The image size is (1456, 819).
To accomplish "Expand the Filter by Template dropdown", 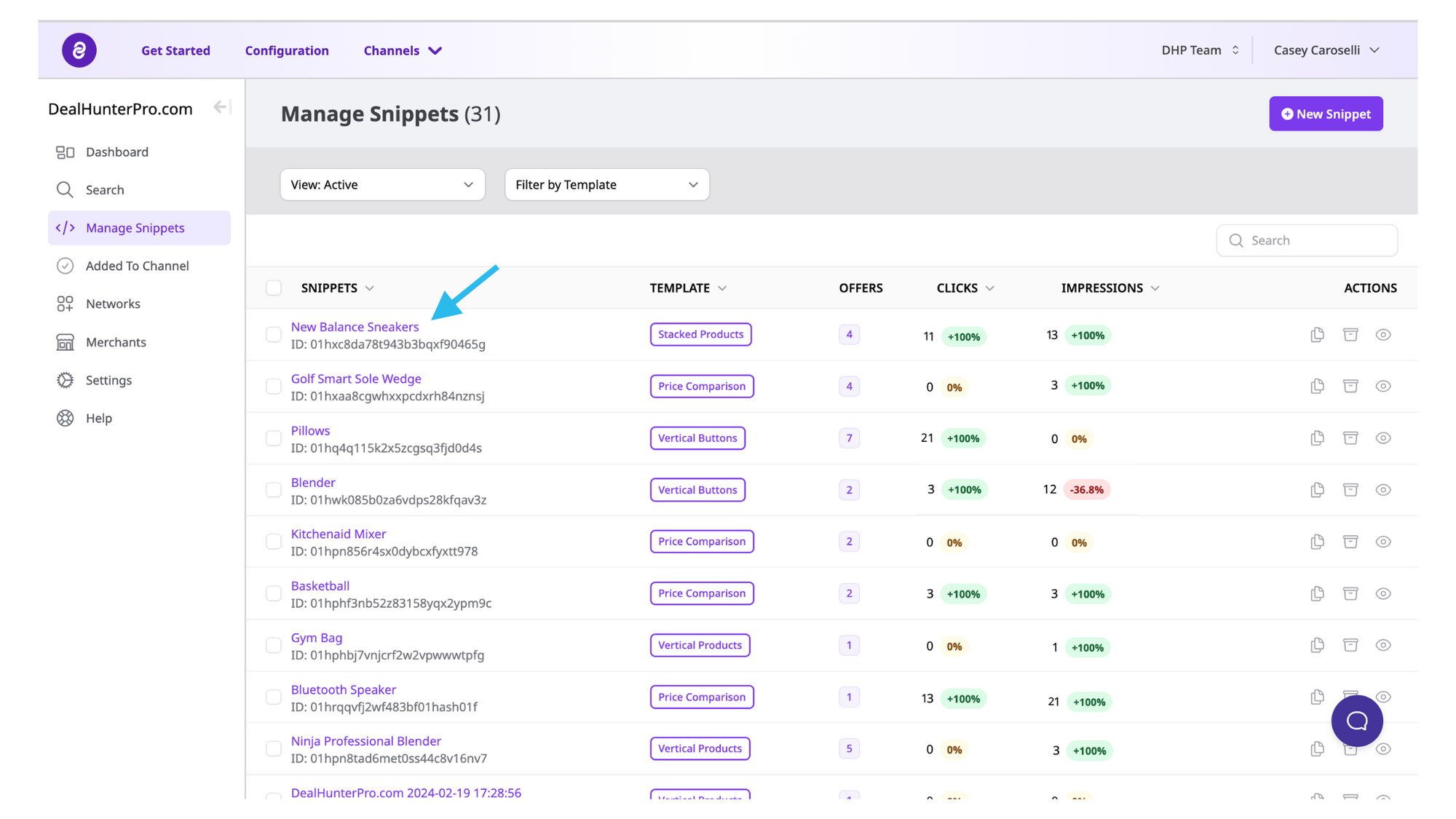I will pyautogui.click(x=606, y=185).
